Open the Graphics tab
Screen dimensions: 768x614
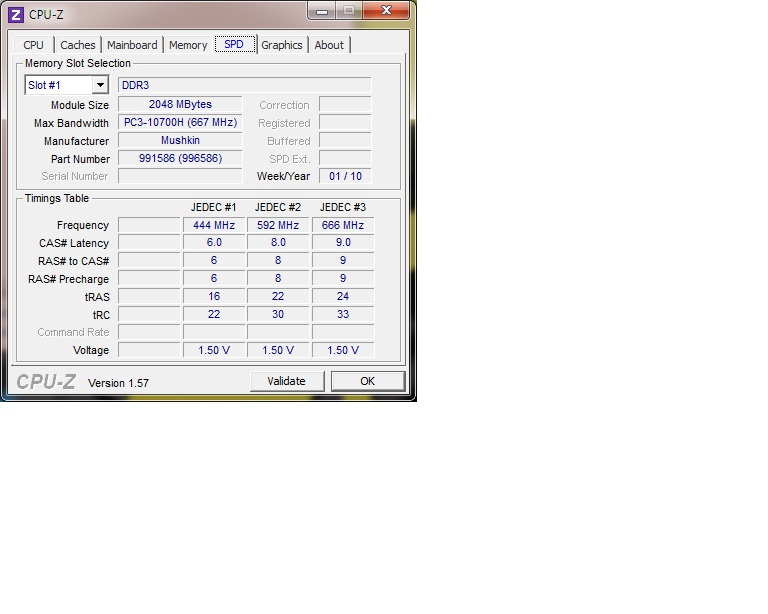click(282, 45)
